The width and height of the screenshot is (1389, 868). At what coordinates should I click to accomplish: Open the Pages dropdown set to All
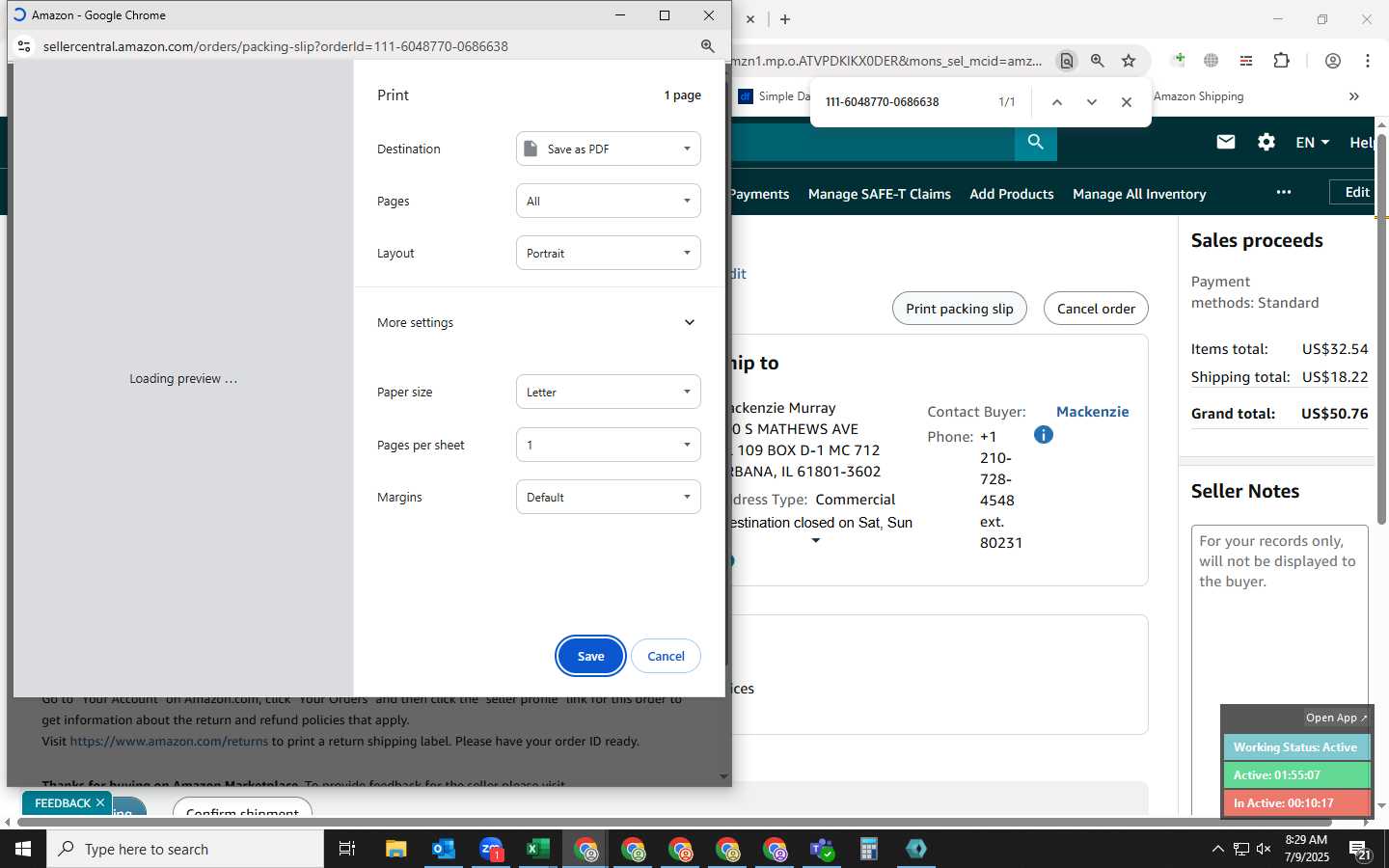[x=609, y=201]
